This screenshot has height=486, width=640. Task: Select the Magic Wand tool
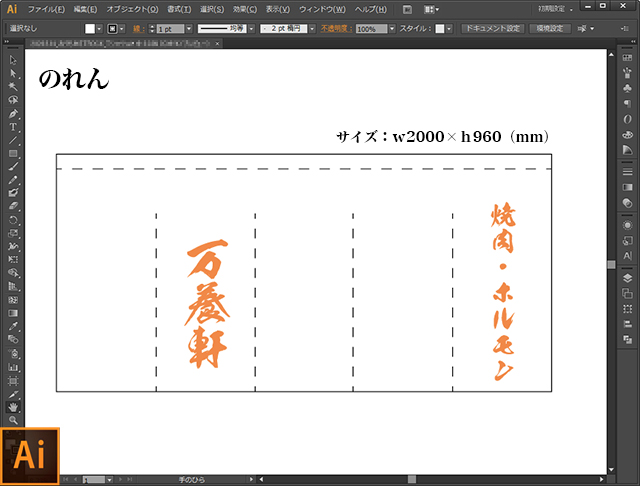13,87
